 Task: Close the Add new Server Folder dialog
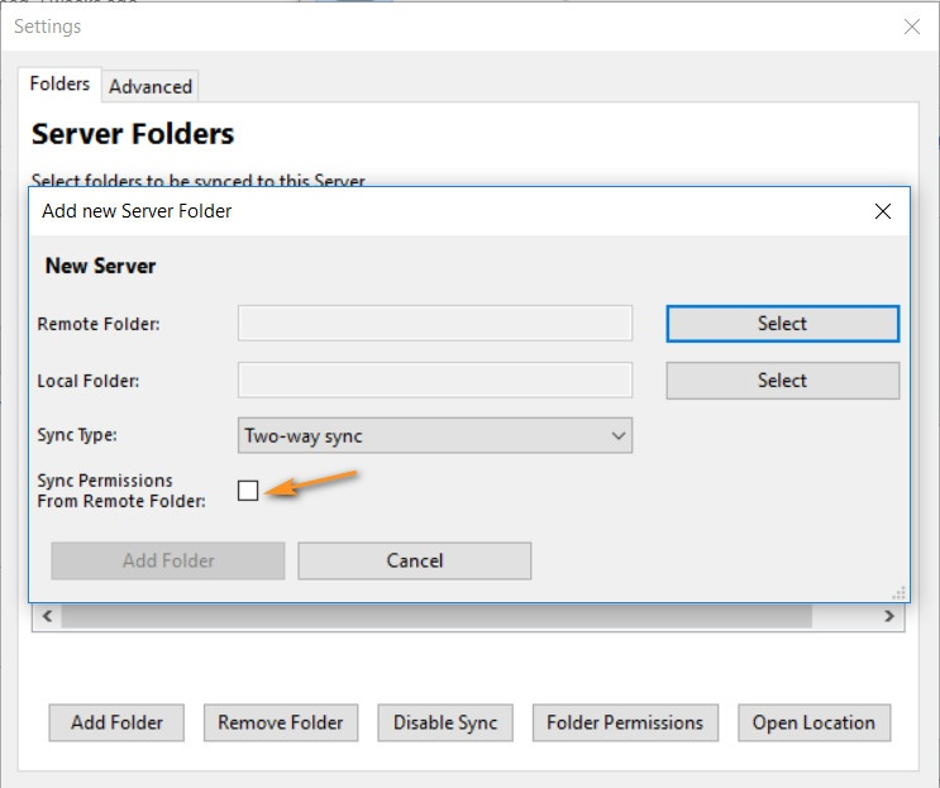click(x=882, y=211)
